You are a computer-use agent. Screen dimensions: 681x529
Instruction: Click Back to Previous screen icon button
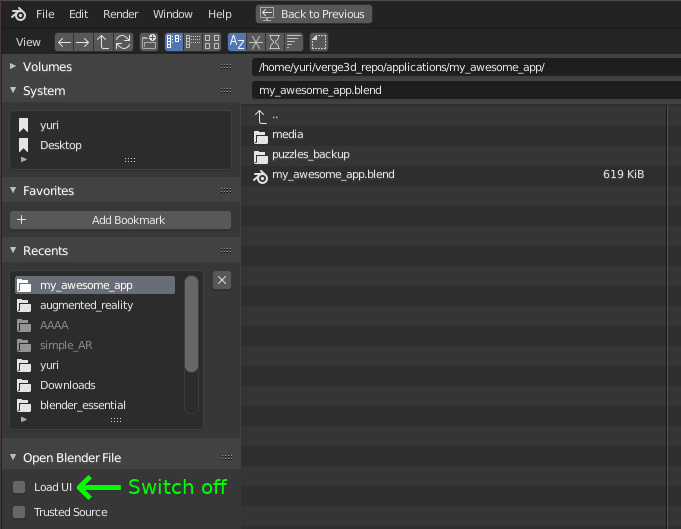click(314, 14)
